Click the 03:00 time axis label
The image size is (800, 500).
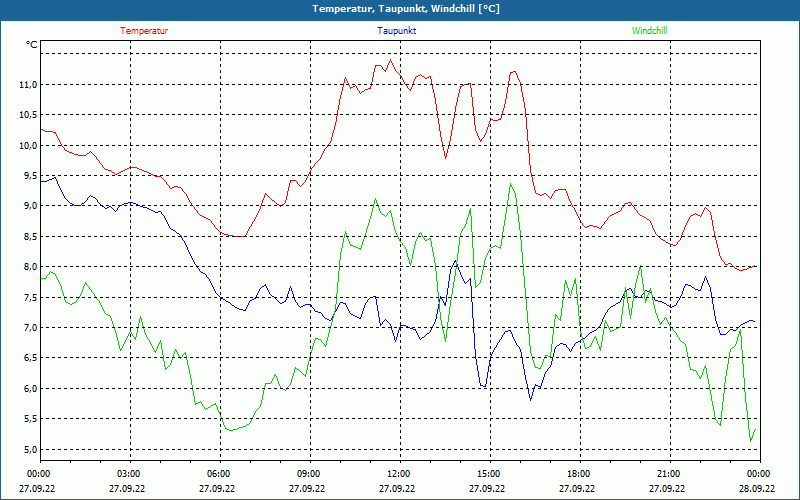coord(129,474)
